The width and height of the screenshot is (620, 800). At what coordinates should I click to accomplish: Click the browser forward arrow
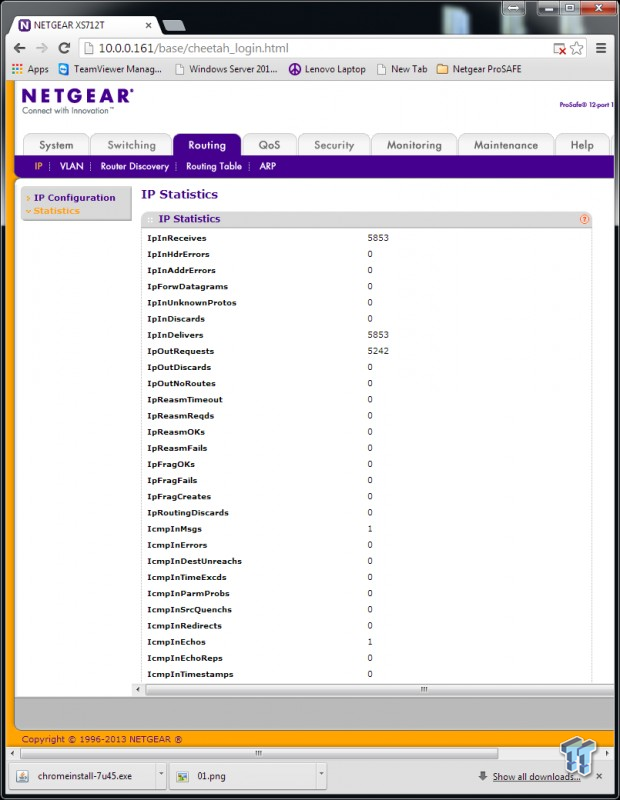tap(42, 48)
